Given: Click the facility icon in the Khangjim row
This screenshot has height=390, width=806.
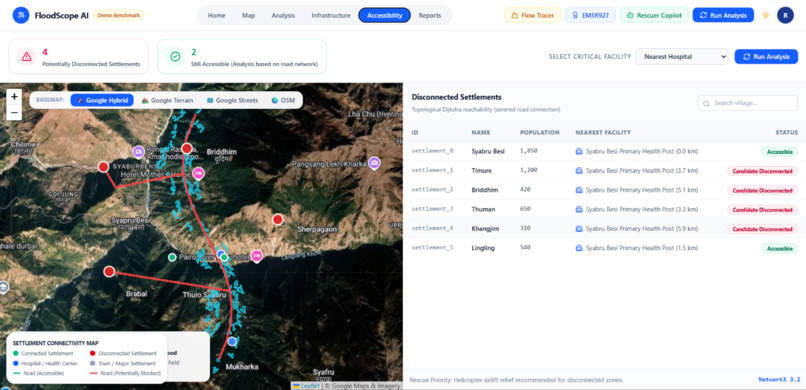Looking at the screenshot, I should tap(579, 229).
